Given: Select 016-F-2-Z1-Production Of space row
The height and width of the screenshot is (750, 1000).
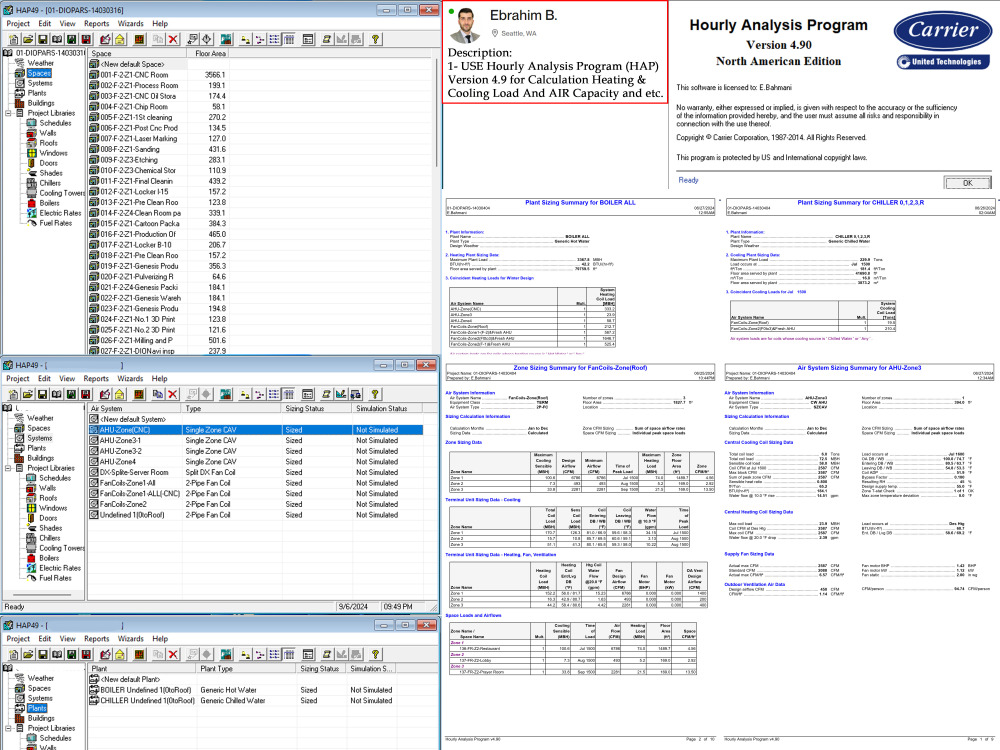Looking at the screenshot, I should point(158,234).
